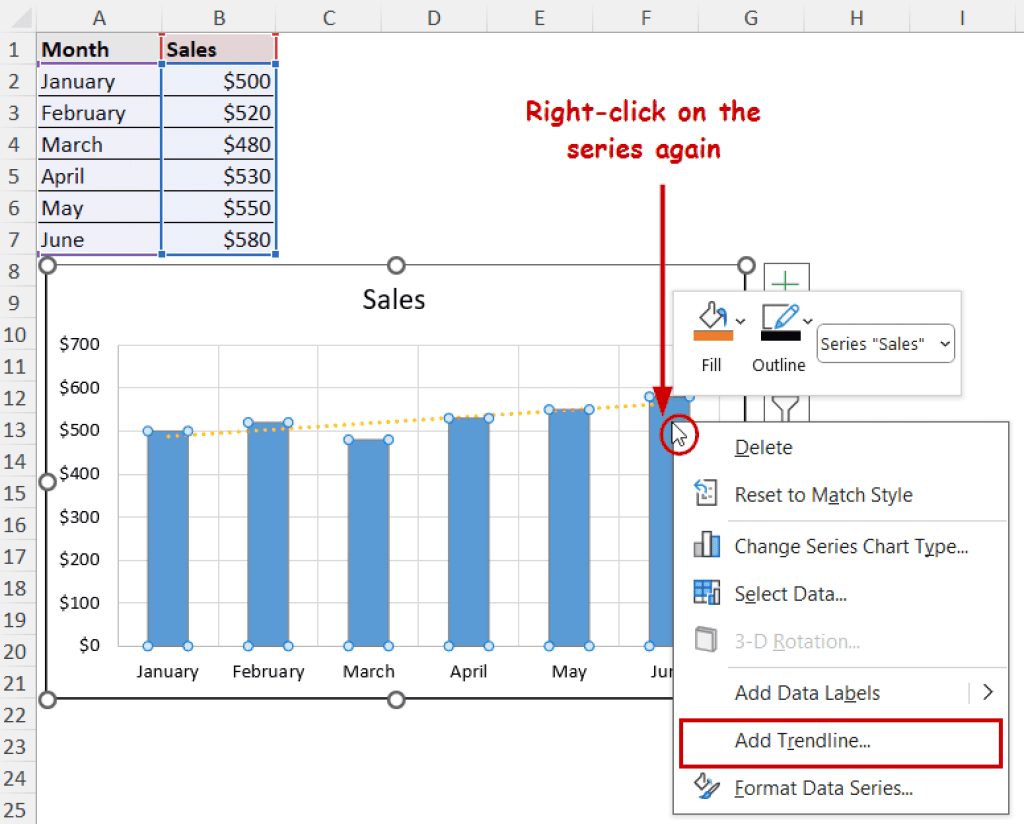The height and width of the screenshot is (824, 1024).
Task: Click the Format Data Series icon
Action: (x=706, y=788)
